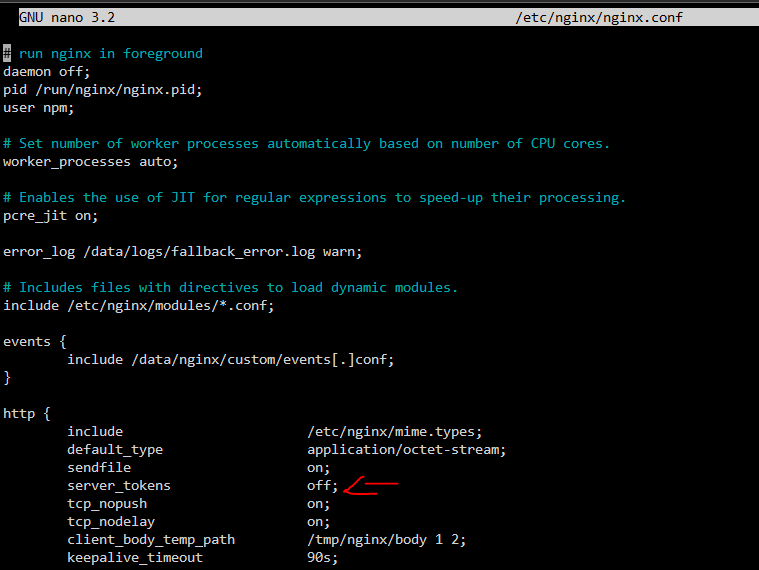Screen dimensions: 759x570
Task: Click the 'on;' value of tcp_nodelay
Action: pos(319,522)
